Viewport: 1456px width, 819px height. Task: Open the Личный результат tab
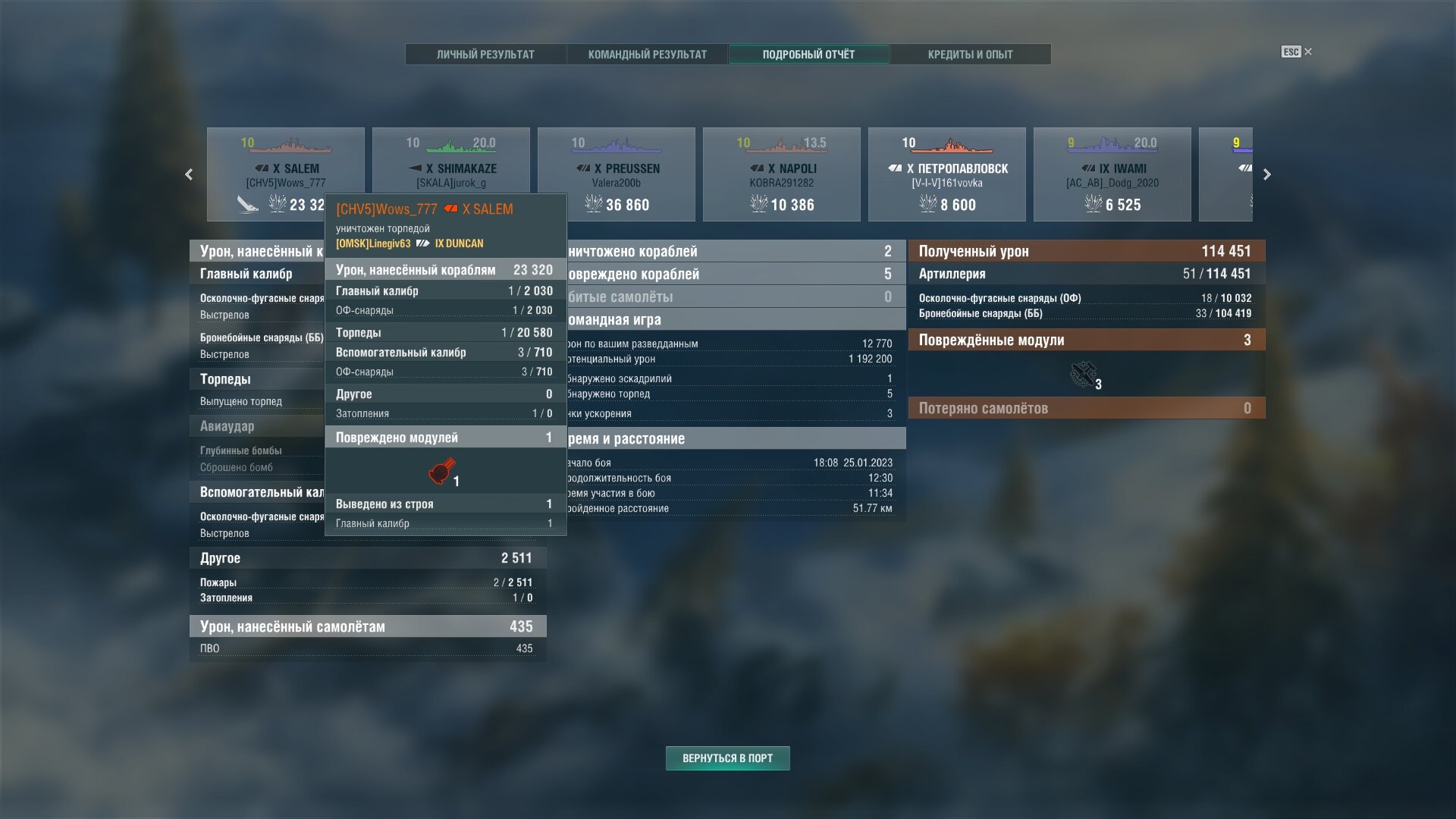coord(485,55)
